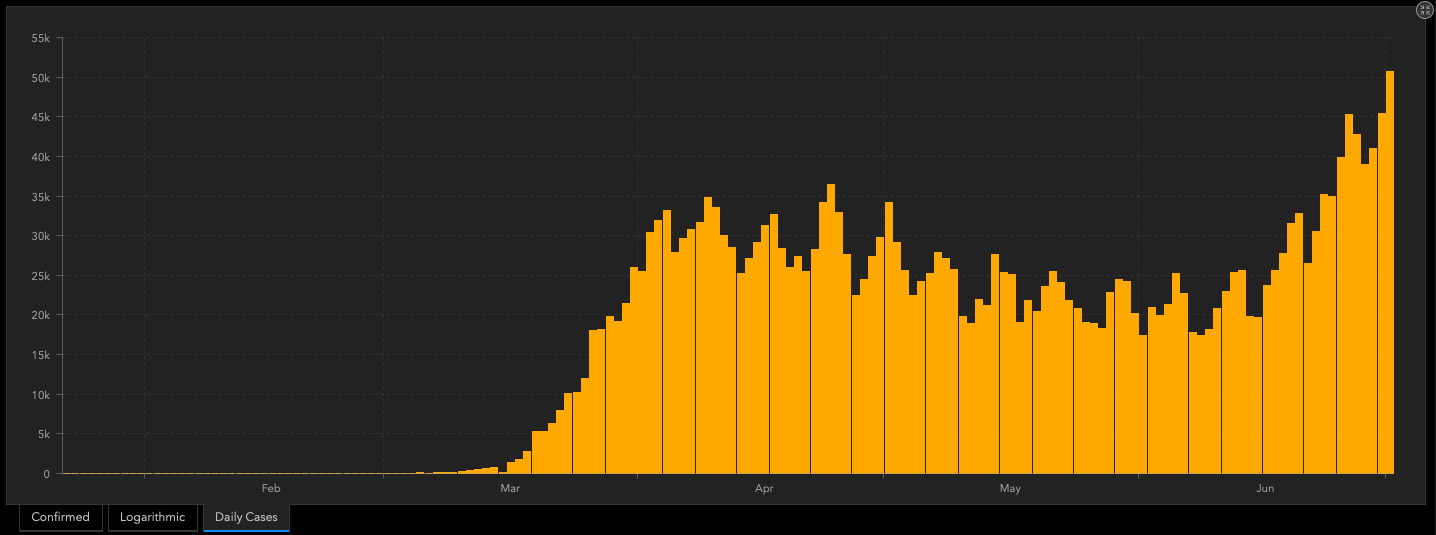
Task: Select the Daily Cases tab
Action: [x=246, y=517]
